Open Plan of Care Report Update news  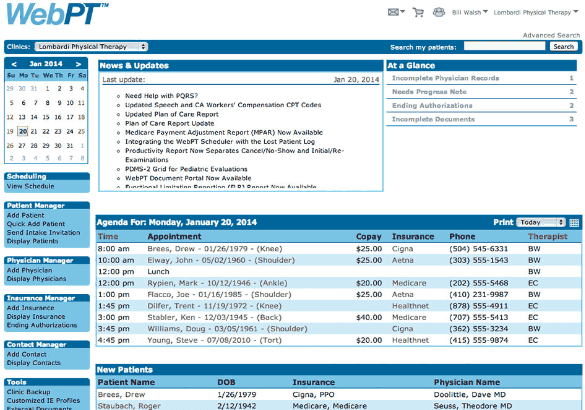tap(169, 123)
